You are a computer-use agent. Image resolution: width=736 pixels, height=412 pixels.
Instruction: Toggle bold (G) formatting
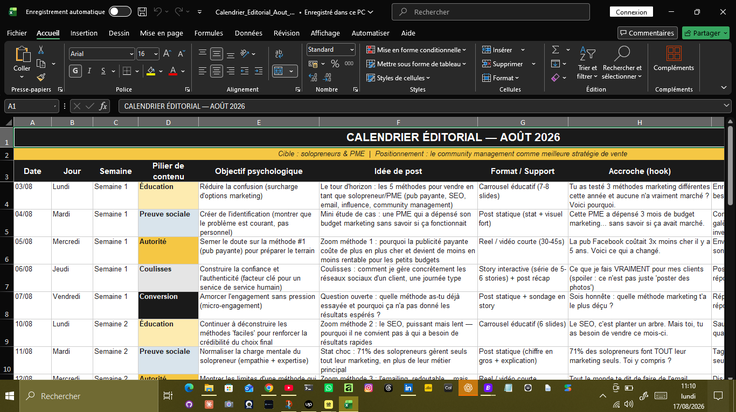75,71
